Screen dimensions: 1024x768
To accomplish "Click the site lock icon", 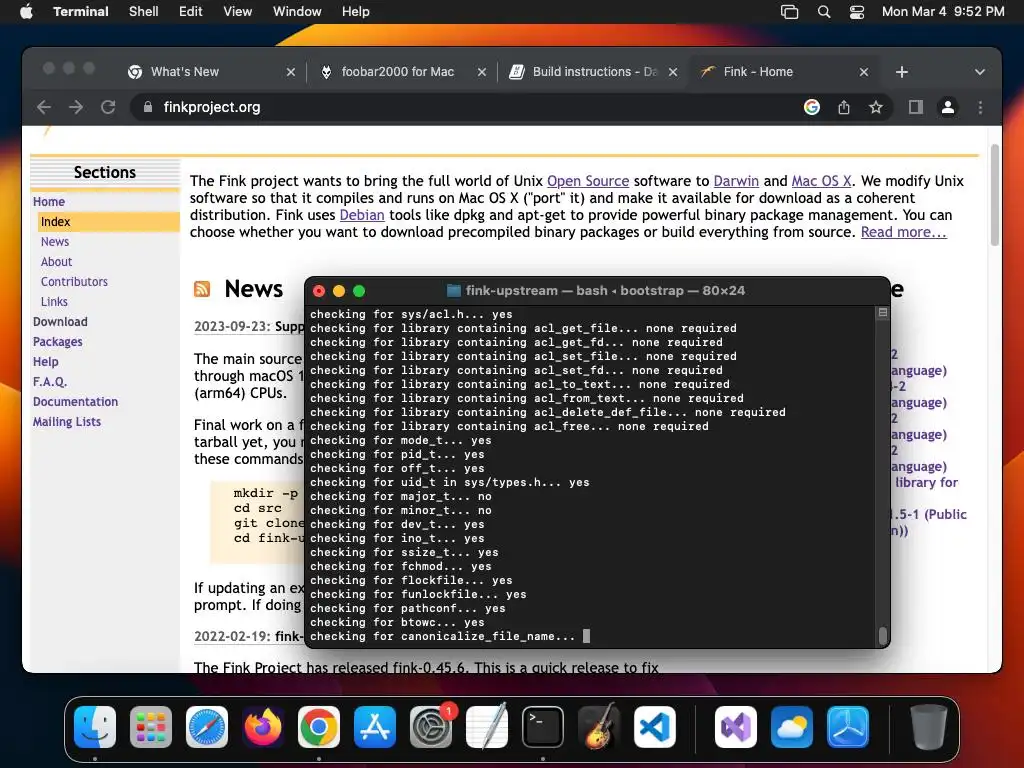I will click(x=148, y=107).
